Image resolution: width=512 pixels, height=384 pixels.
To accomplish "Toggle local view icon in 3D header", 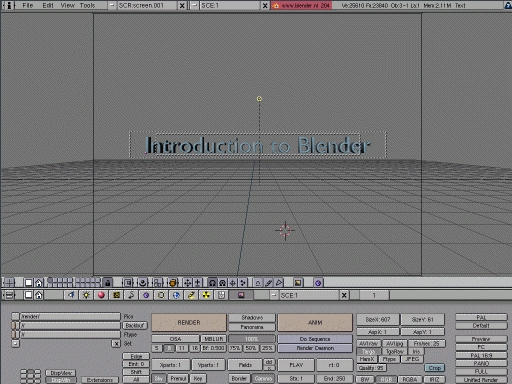I will [128, 283].
